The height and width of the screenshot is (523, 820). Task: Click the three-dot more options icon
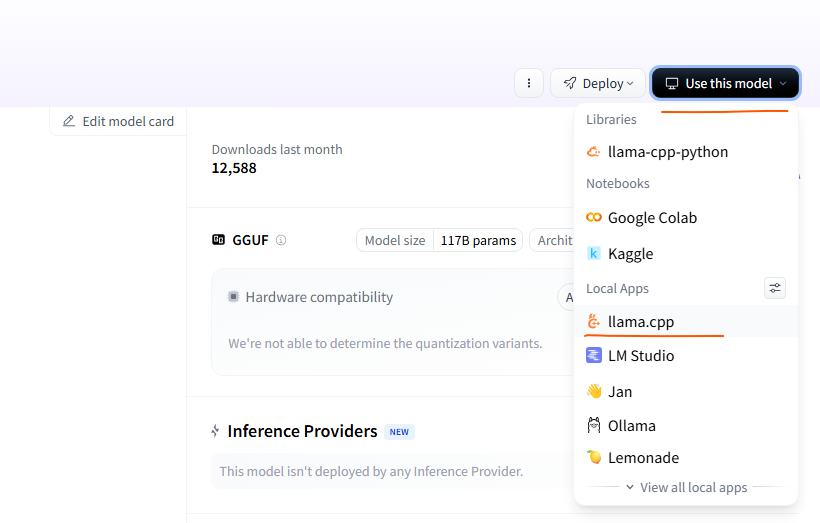pyautogui.click(x=529, y=83)
